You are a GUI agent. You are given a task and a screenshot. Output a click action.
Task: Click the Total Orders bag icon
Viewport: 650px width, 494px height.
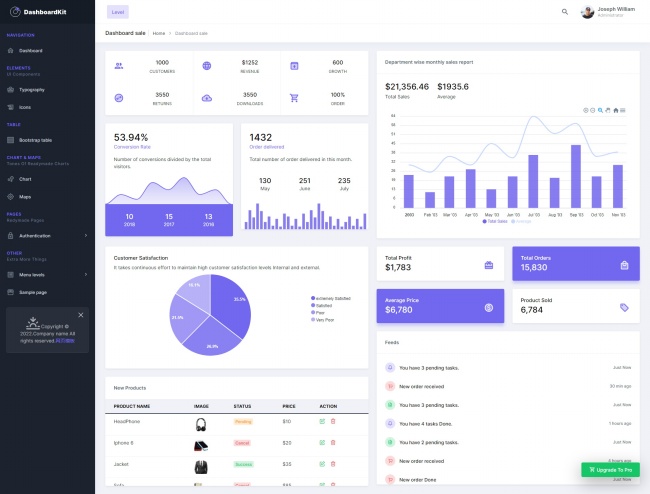pyautogui.click(x=623, y=265)
